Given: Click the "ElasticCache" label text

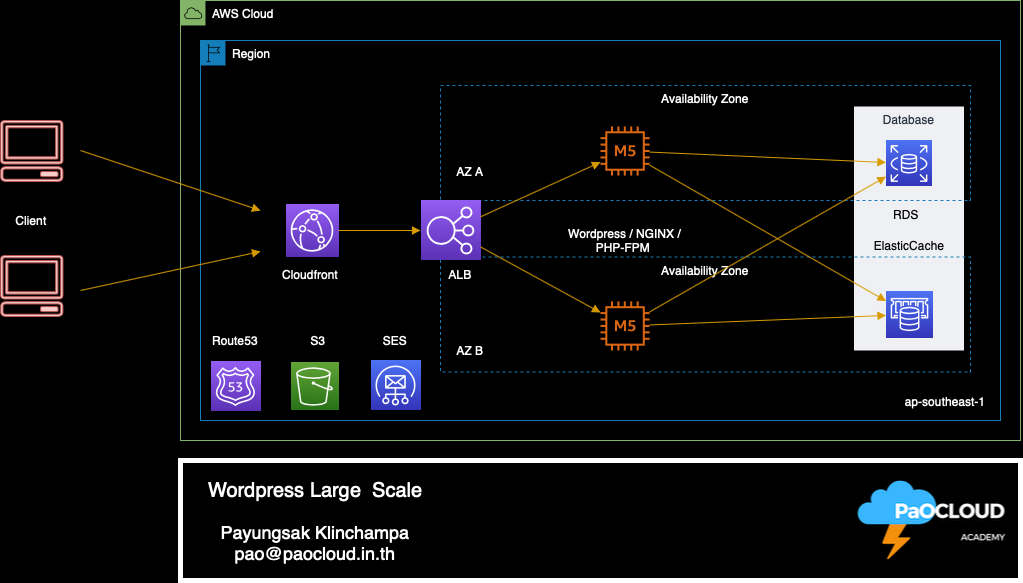Looking at the screenshot, I should 908,246.
